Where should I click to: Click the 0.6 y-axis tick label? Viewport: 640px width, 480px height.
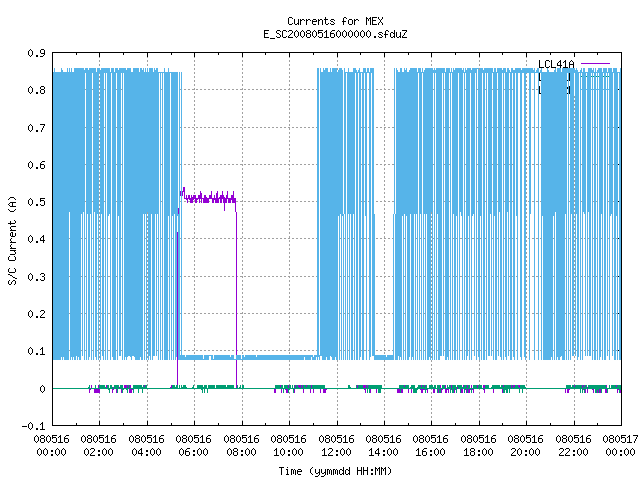tap(36, 165)
